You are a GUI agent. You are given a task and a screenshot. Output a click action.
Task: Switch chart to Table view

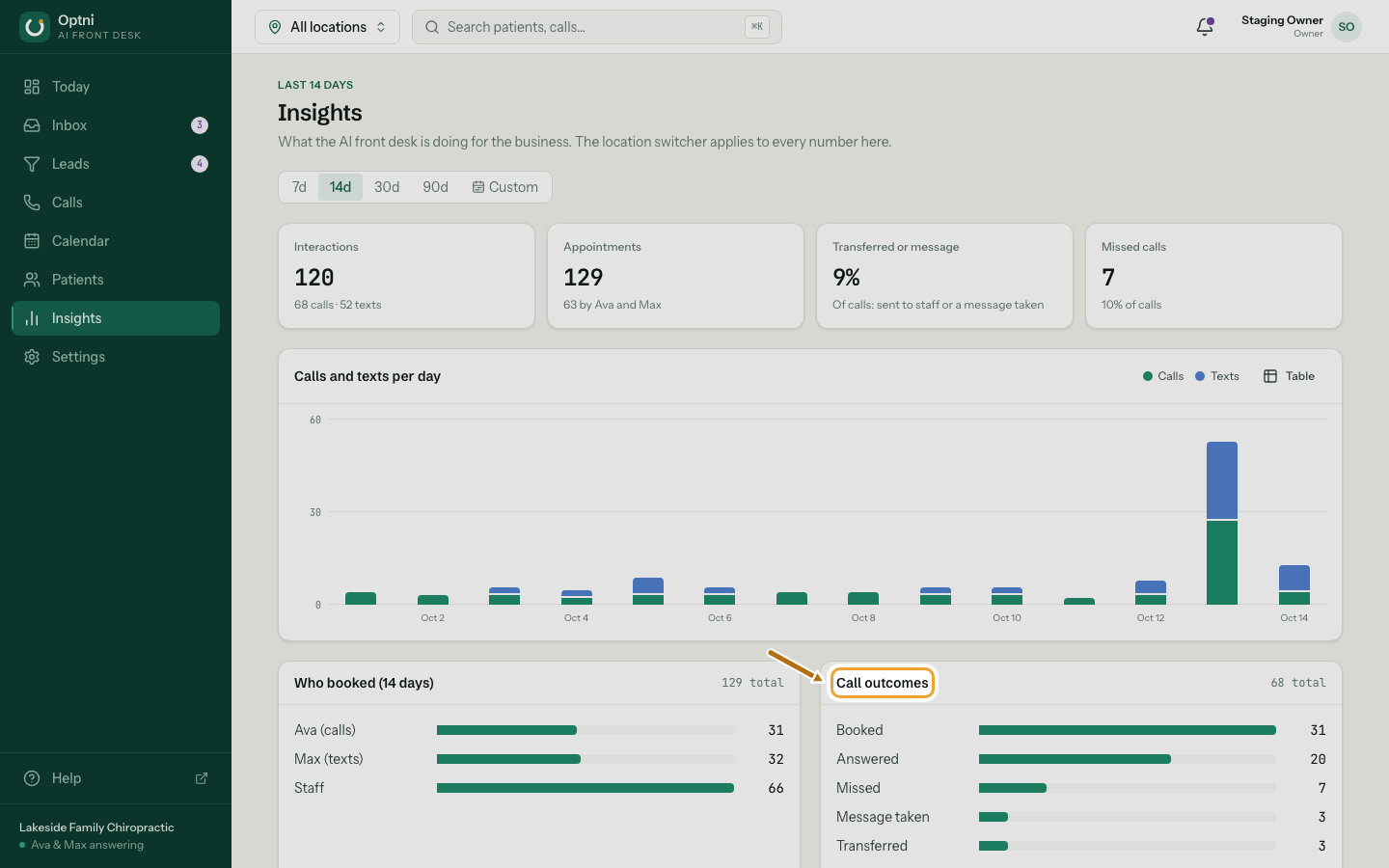coord(1290,376)
